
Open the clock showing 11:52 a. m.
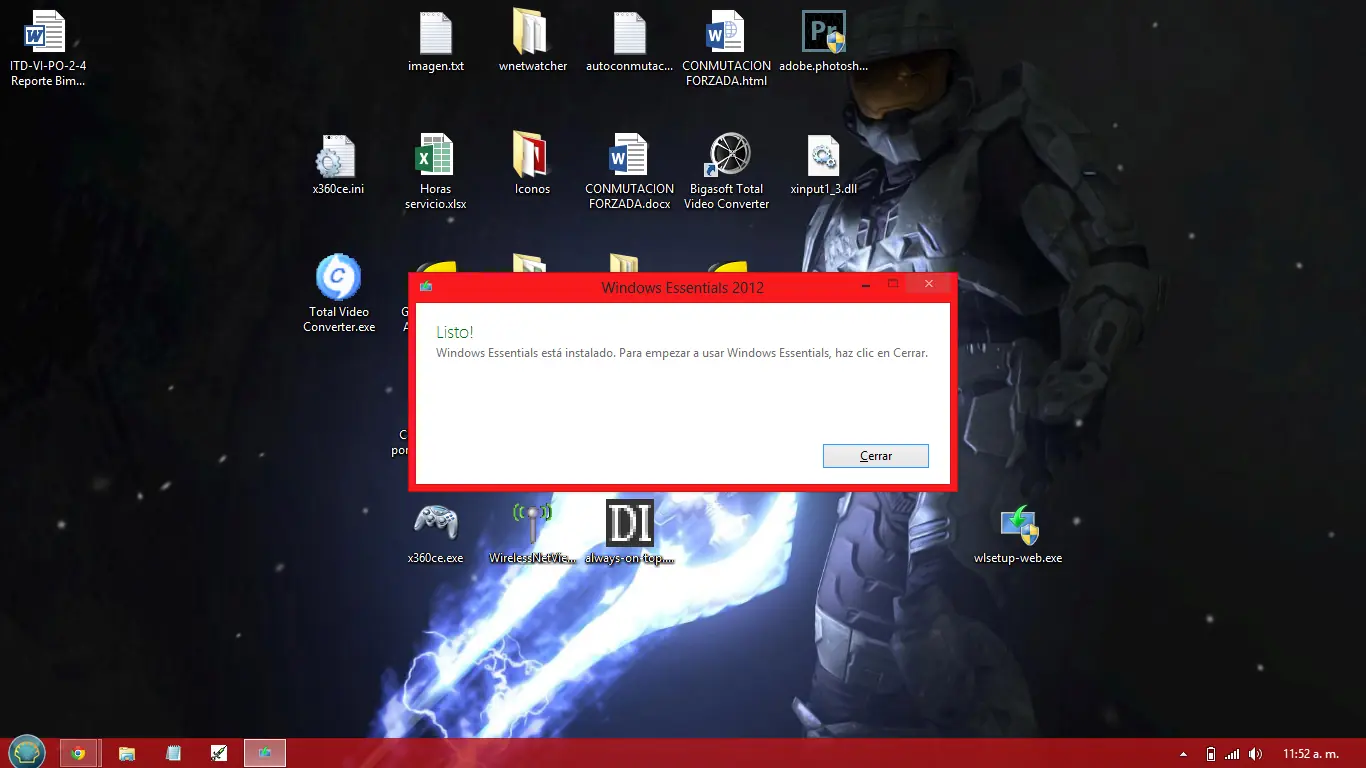pos(1310,754)
